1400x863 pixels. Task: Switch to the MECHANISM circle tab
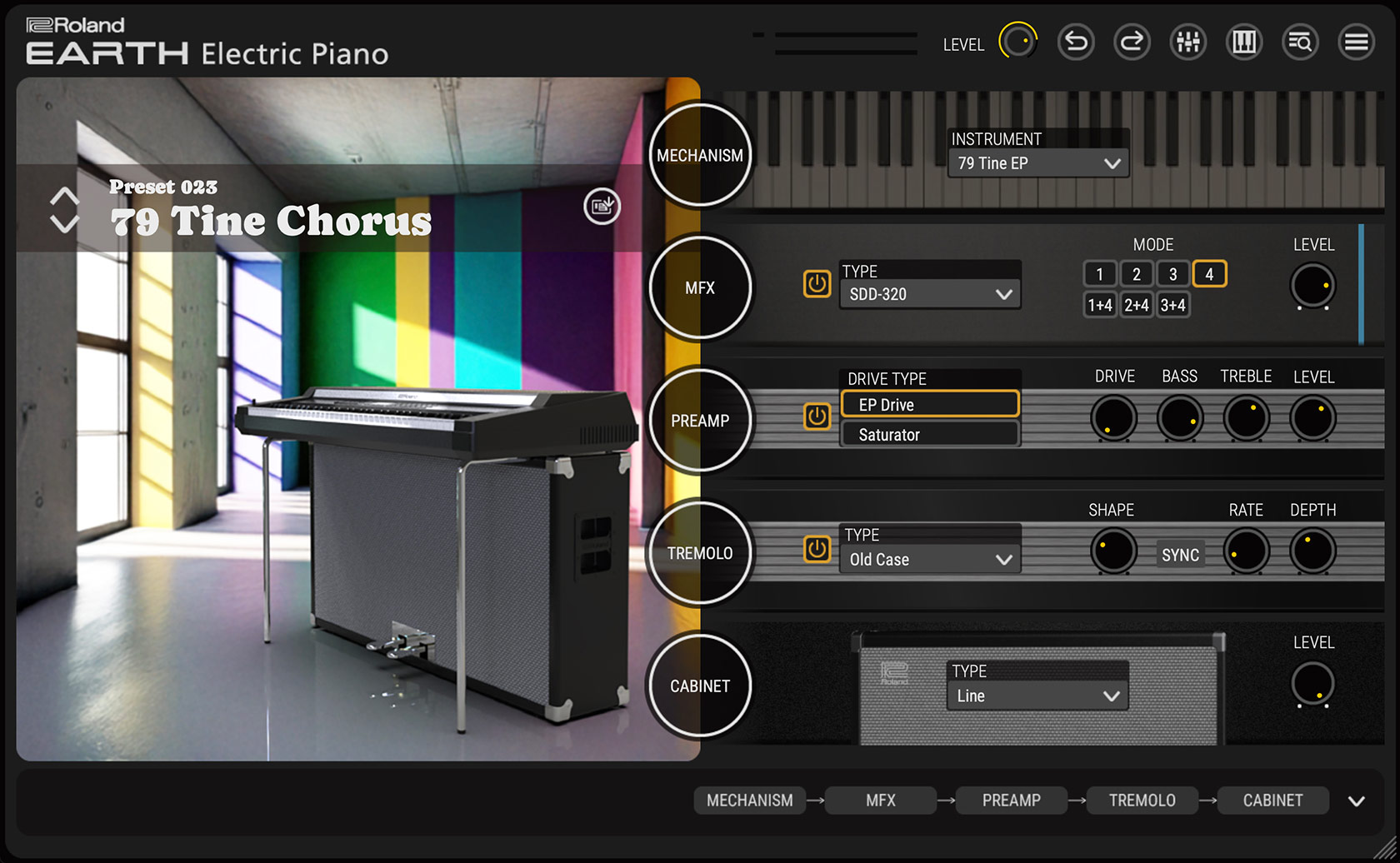tap(699, 155)
